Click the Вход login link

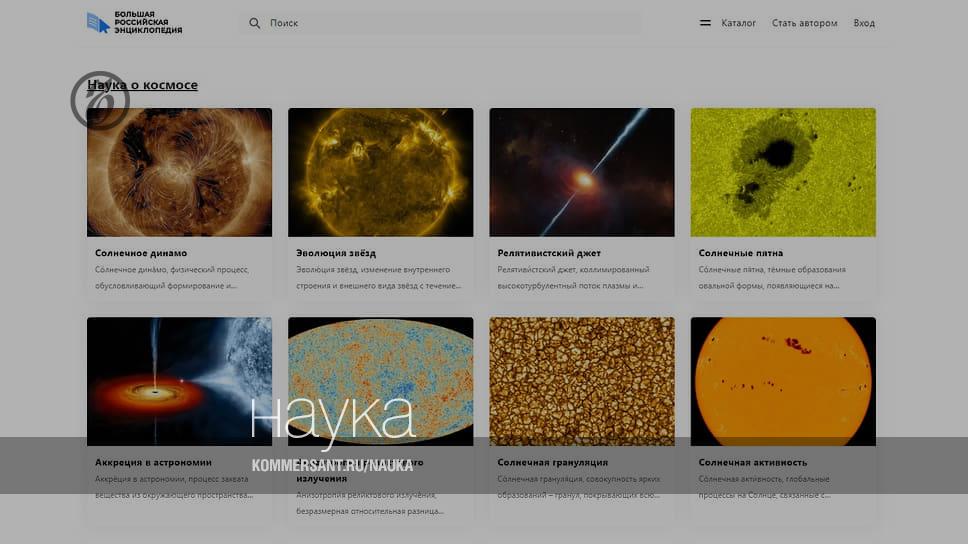(864, 23)
